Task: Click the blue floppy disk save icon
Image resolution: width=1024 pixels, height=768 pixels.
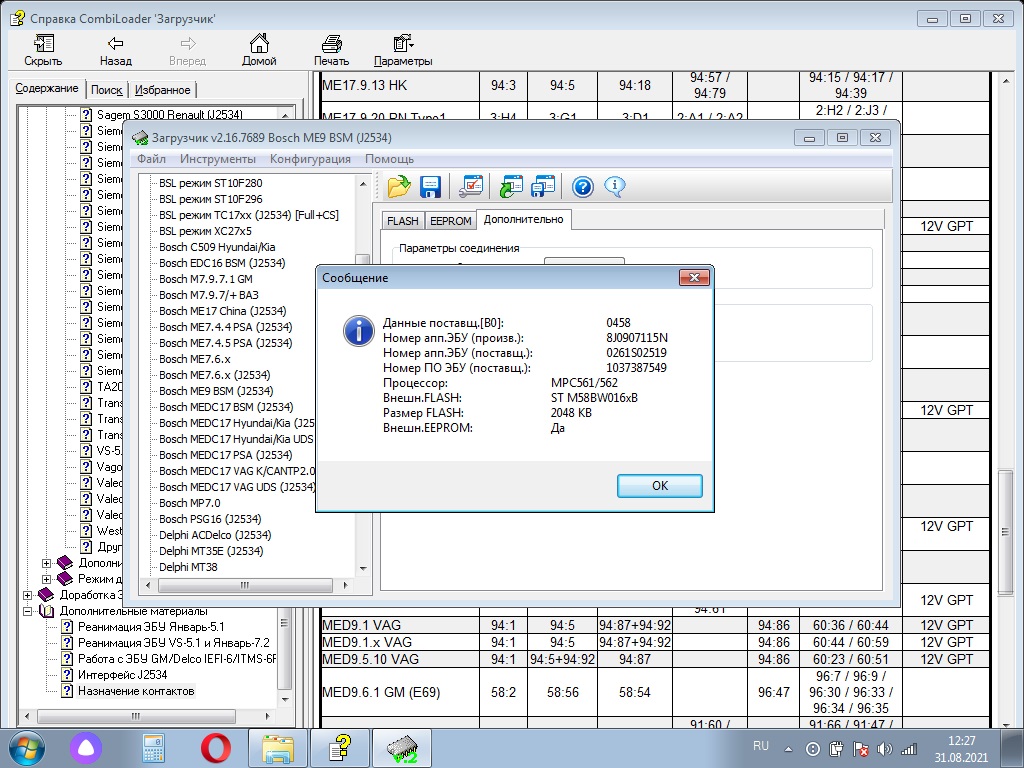Action: pyautogui.click(x=430, y=186)
